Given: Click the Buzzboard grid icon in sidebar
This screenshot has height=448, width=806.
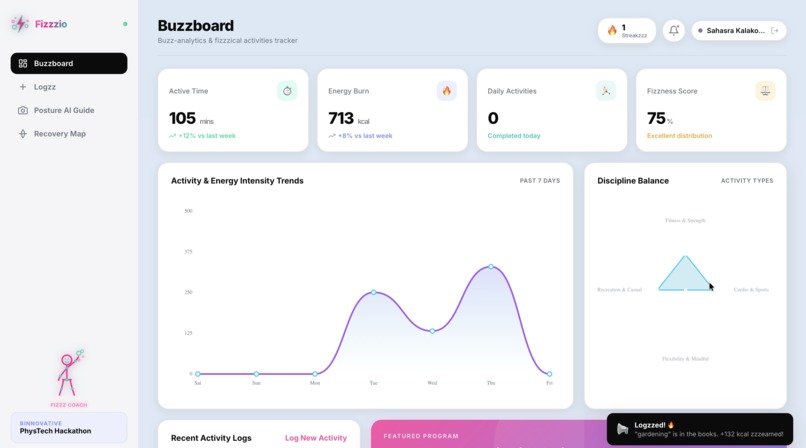Looking at the screenshot, I should coord(23,63).
